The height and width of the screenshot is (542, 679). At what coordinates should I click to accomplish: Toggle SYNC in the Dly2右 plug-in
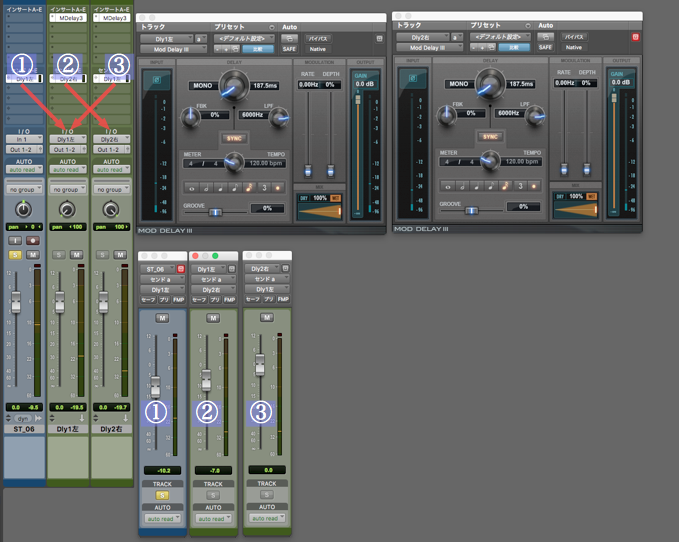point(490,137)
